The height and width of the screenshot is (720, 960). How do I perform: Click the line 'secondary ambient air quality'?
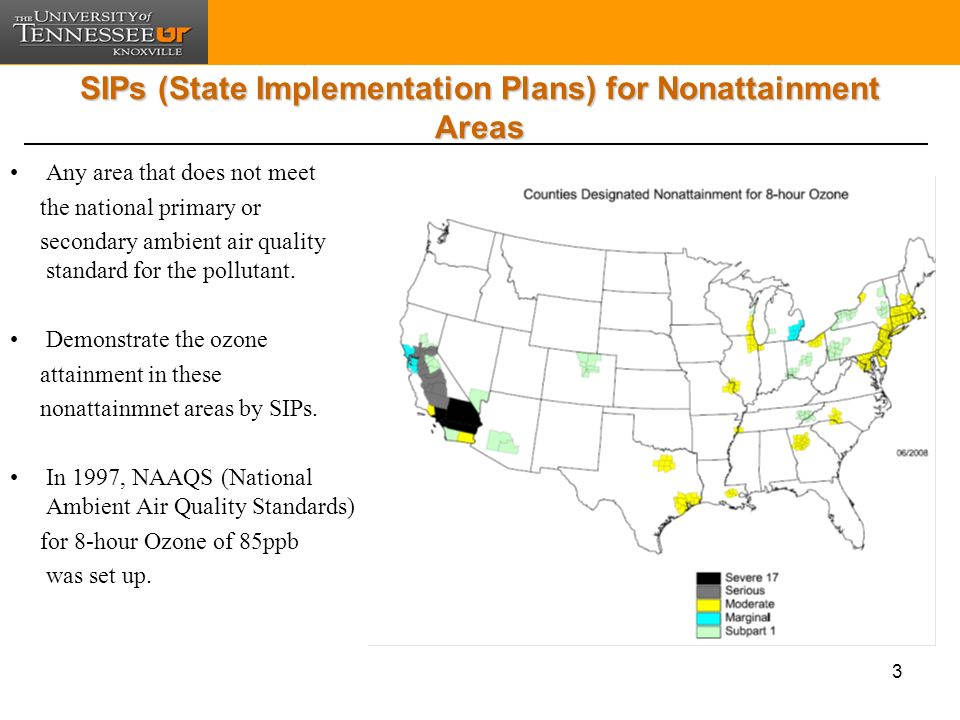182,241
